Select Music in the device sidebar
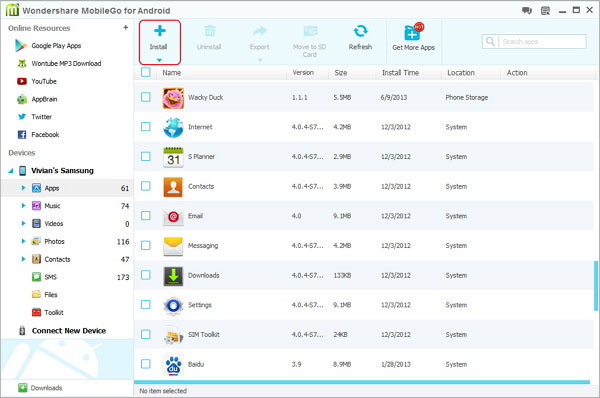Viewport: 600px width, 398px height. [x=52, y=206]
